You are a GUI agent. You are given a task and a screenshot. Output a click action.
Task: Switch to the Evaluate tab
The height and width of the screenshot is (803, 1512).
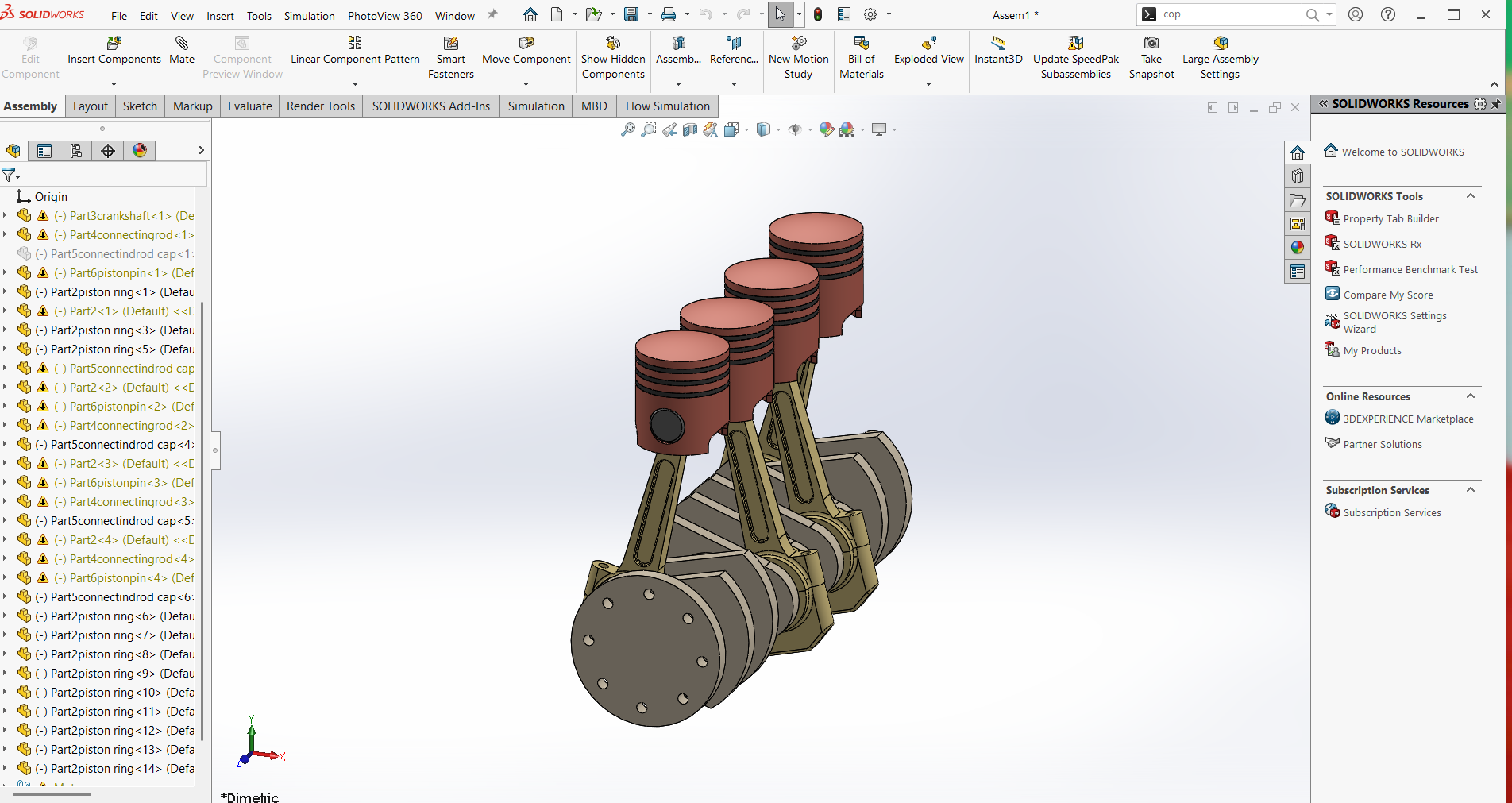pos(250,106)
